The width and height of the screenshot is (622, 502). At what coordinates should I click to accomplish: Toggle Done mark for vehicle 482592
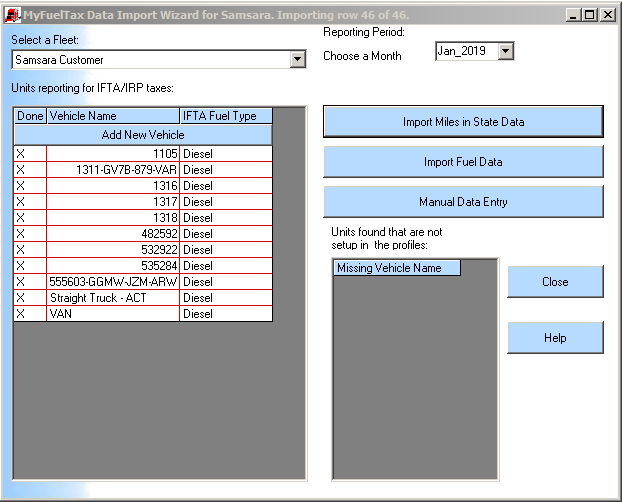tap(30, 234)
